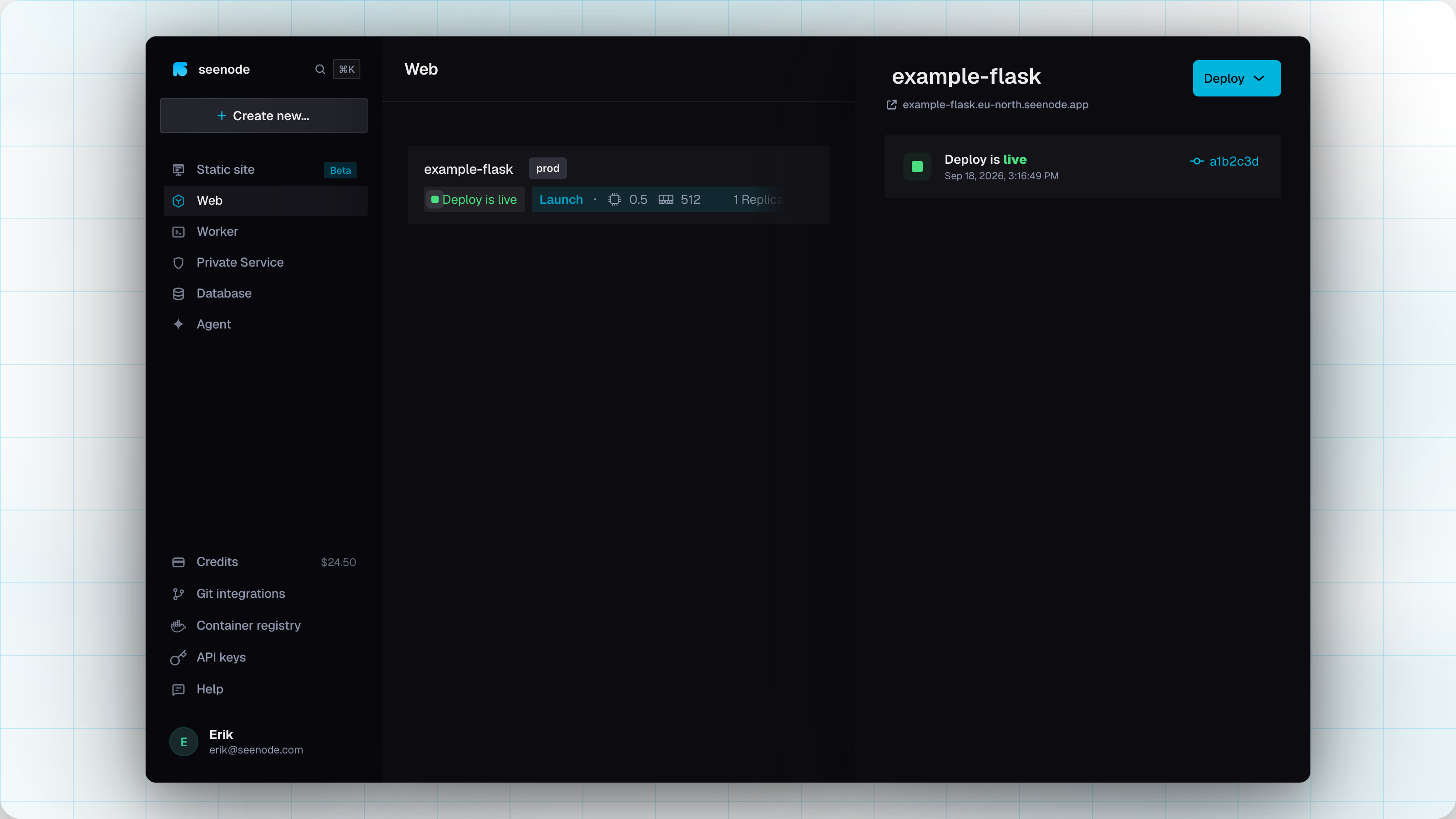Click the Beta badge
This screenshot has width=1456, height=819.
click(x=340, y=170)
